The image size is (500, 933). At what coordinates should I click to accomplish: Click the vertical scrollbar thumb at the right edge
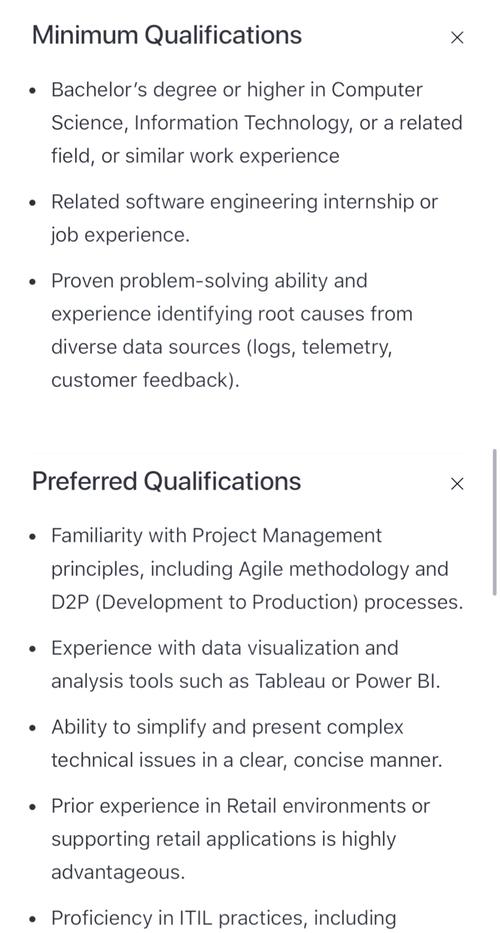tap(494, 522)
